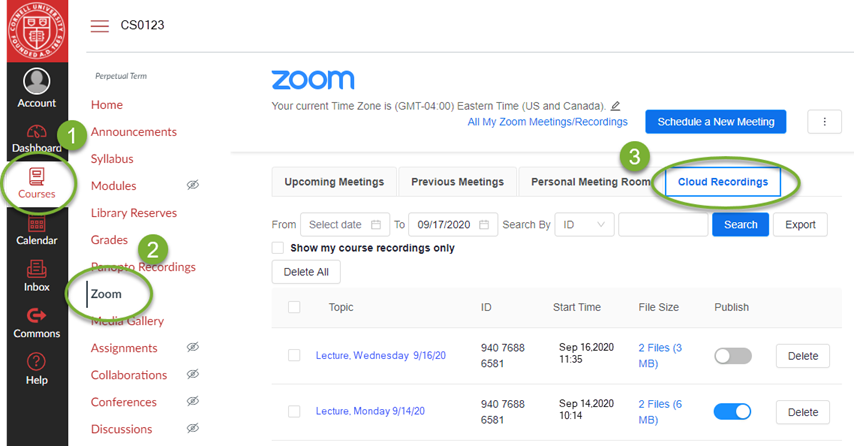Open Discussions in the course menu
Image resolution: width=854 pixels, height=446 pixels.
pos(121,429)
